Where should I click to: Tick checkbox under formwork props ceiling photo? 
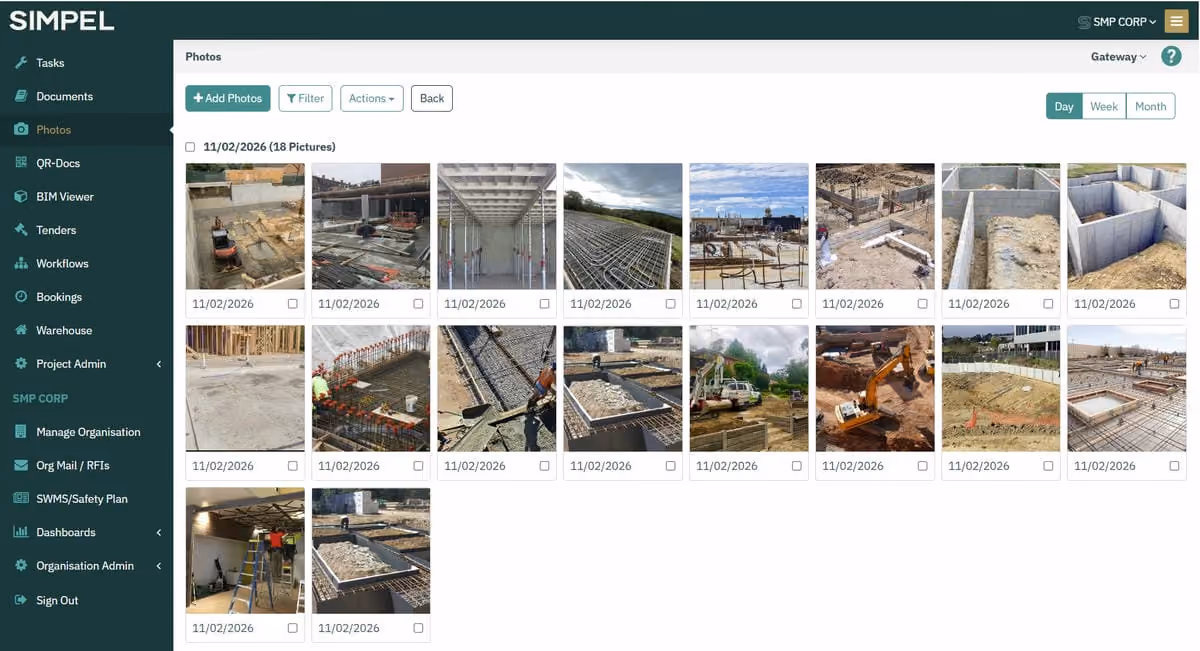(x=544, y=304)
